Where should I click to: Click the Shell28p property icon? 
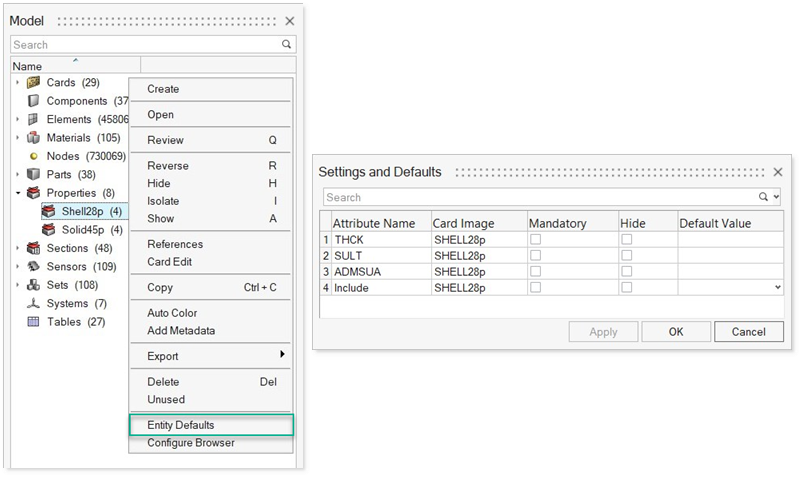48,211
